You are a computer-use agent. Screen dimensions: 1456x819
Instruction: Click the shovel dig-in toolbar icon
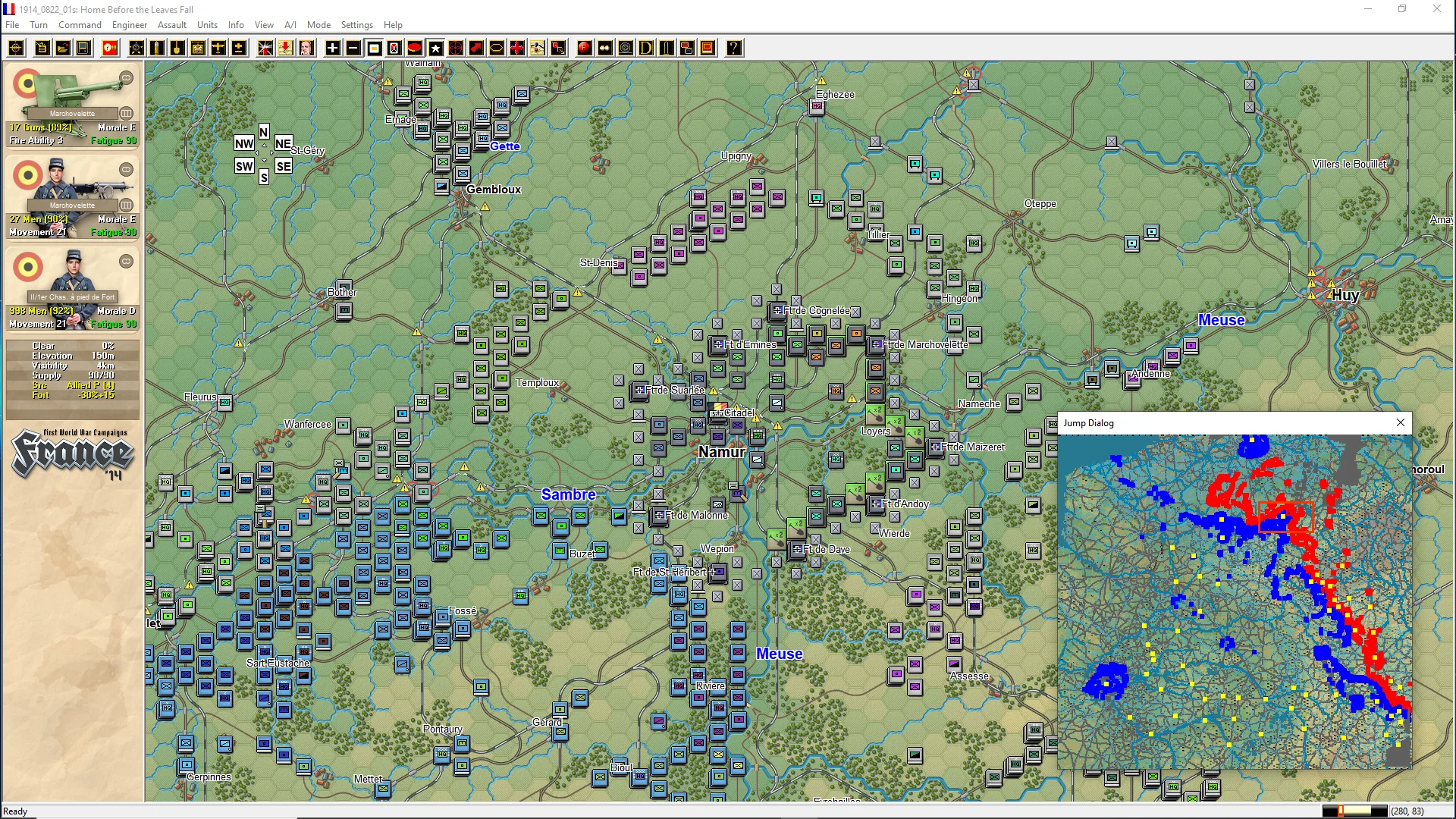coord(177,49)
